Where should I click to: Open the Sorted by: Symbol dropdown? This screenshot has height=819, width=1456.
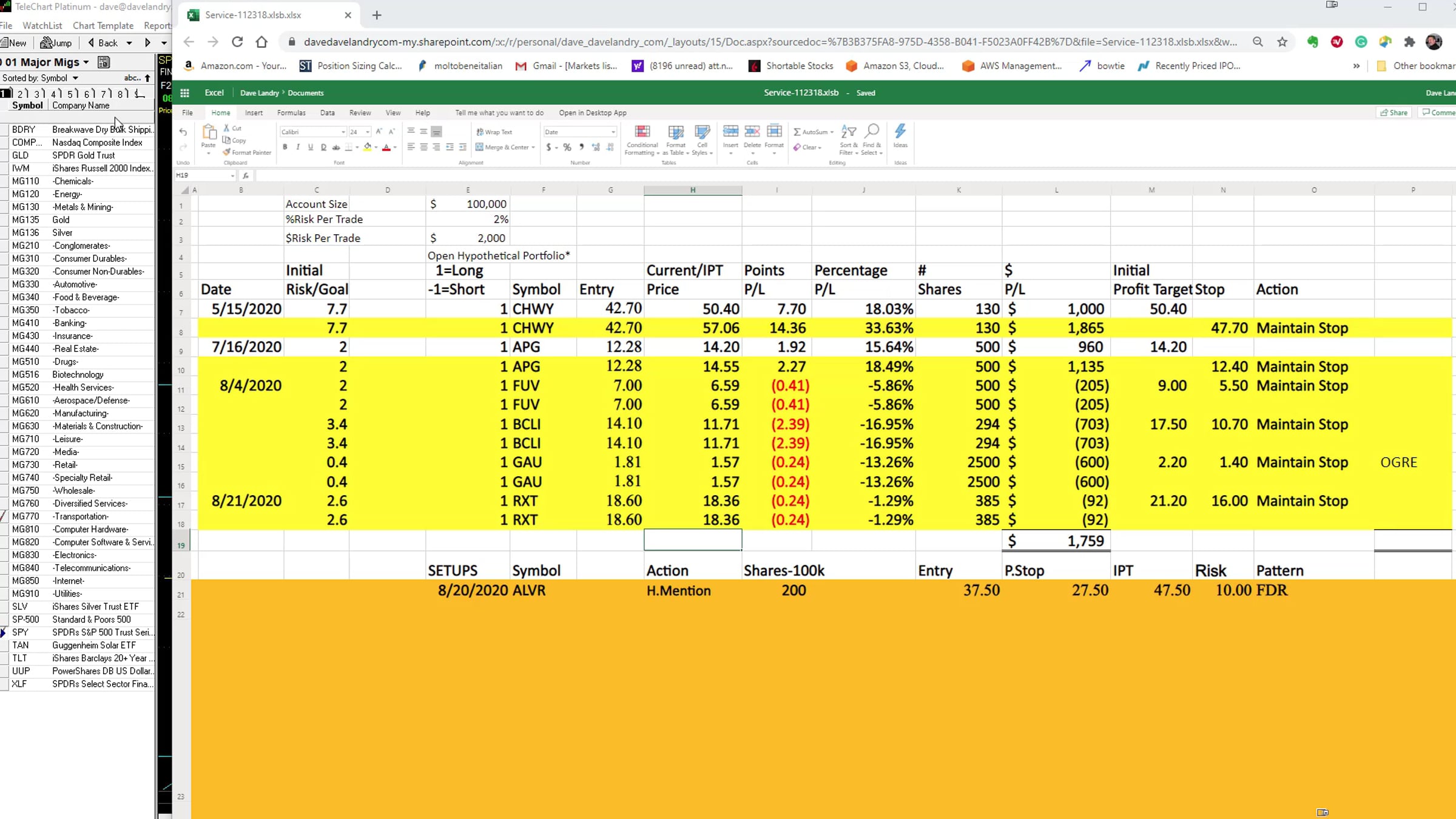[x=75, y=78]
